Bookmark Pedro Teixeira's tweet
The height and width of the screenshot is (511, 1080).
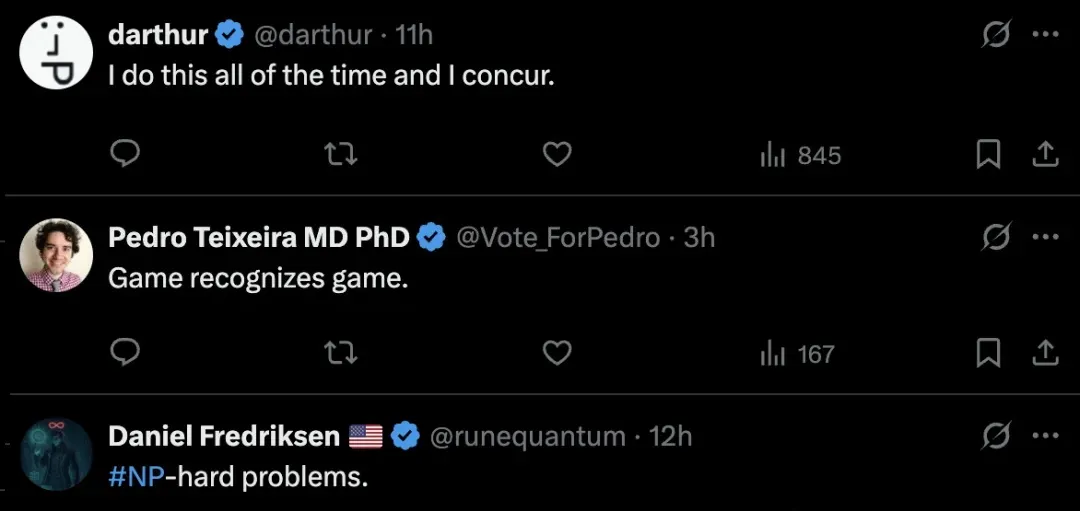pos(988,354)
